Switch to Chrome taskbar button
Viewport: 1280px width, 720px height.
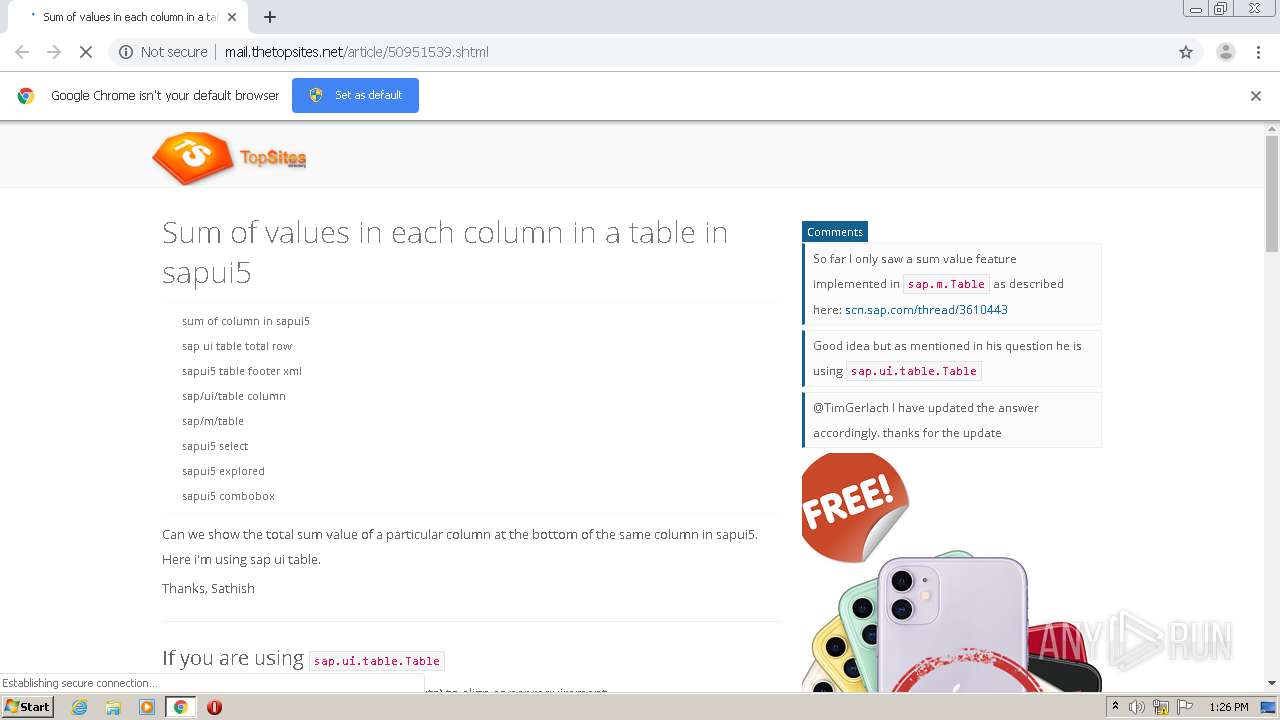181,707
